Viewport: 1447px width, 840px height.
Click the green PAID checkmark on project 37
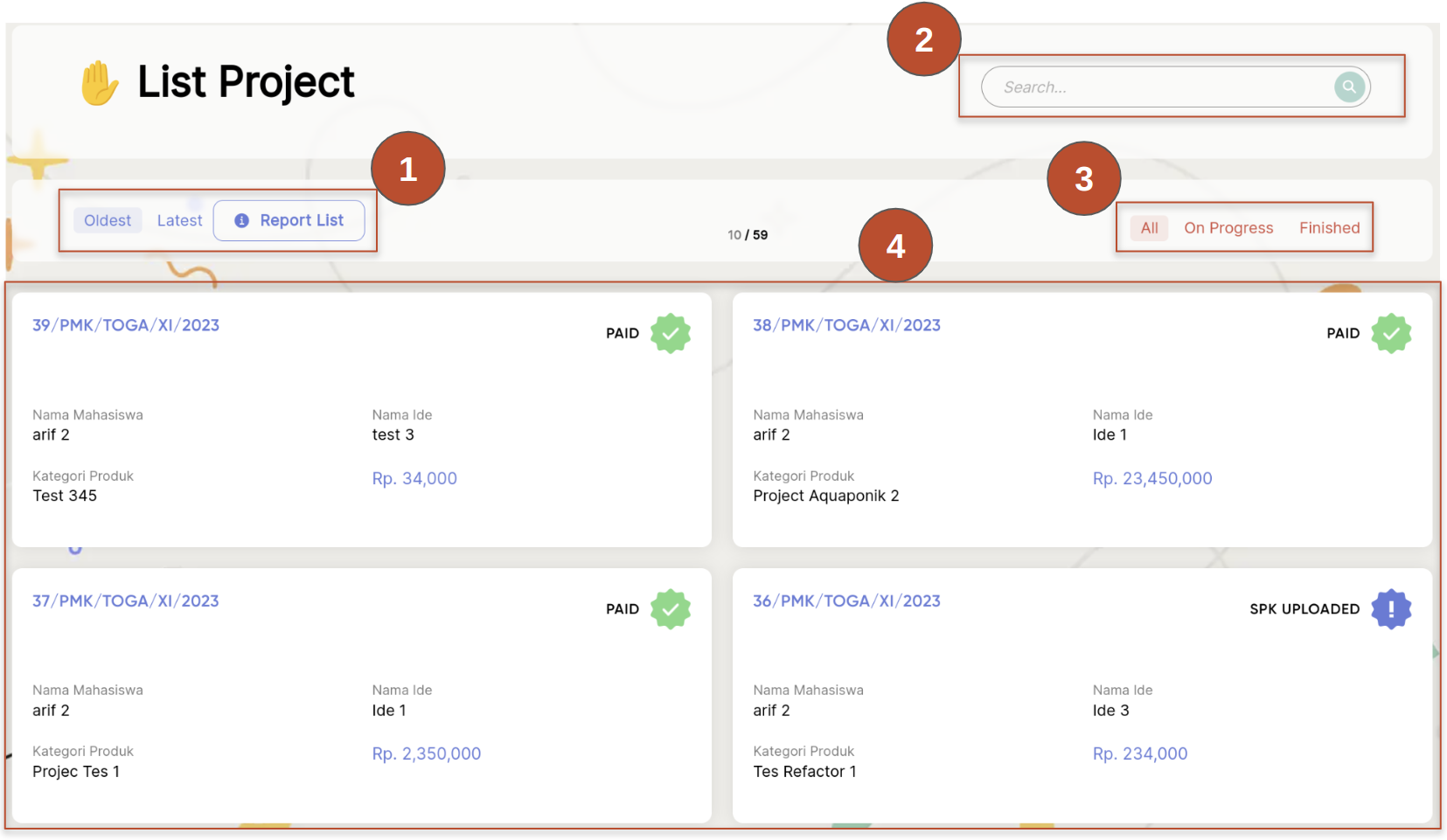coord(670,609)
